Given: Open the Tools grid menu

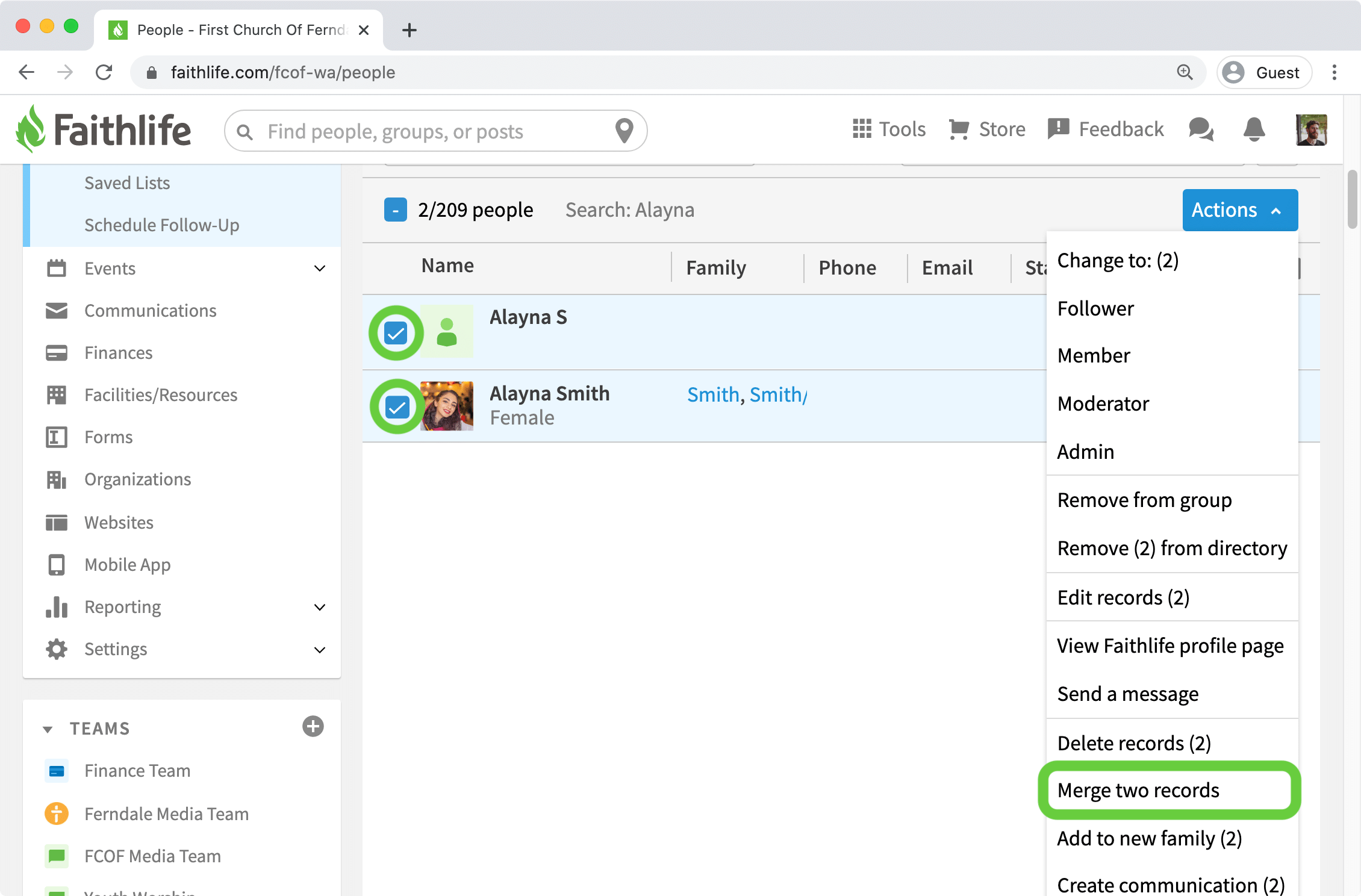Looking at the screenshot, I should pos(889,129).
